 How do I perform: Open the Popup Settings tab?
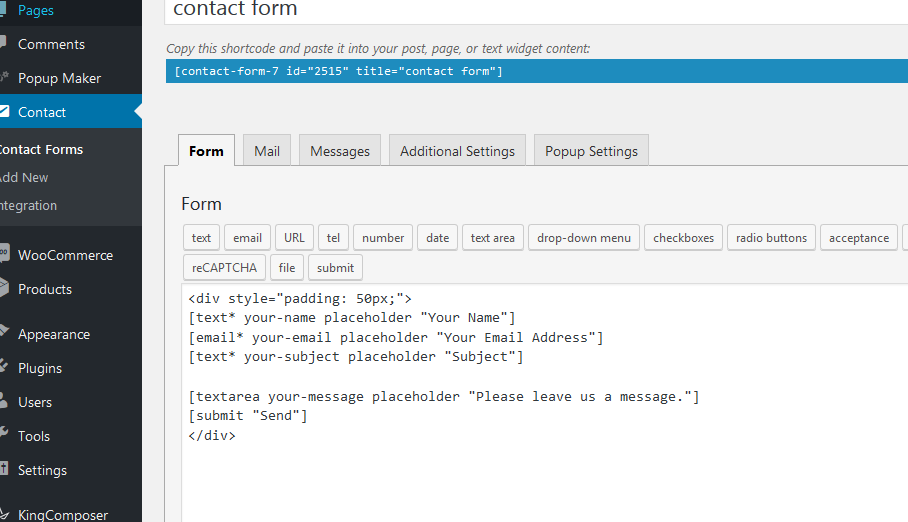tap(591, 151)
